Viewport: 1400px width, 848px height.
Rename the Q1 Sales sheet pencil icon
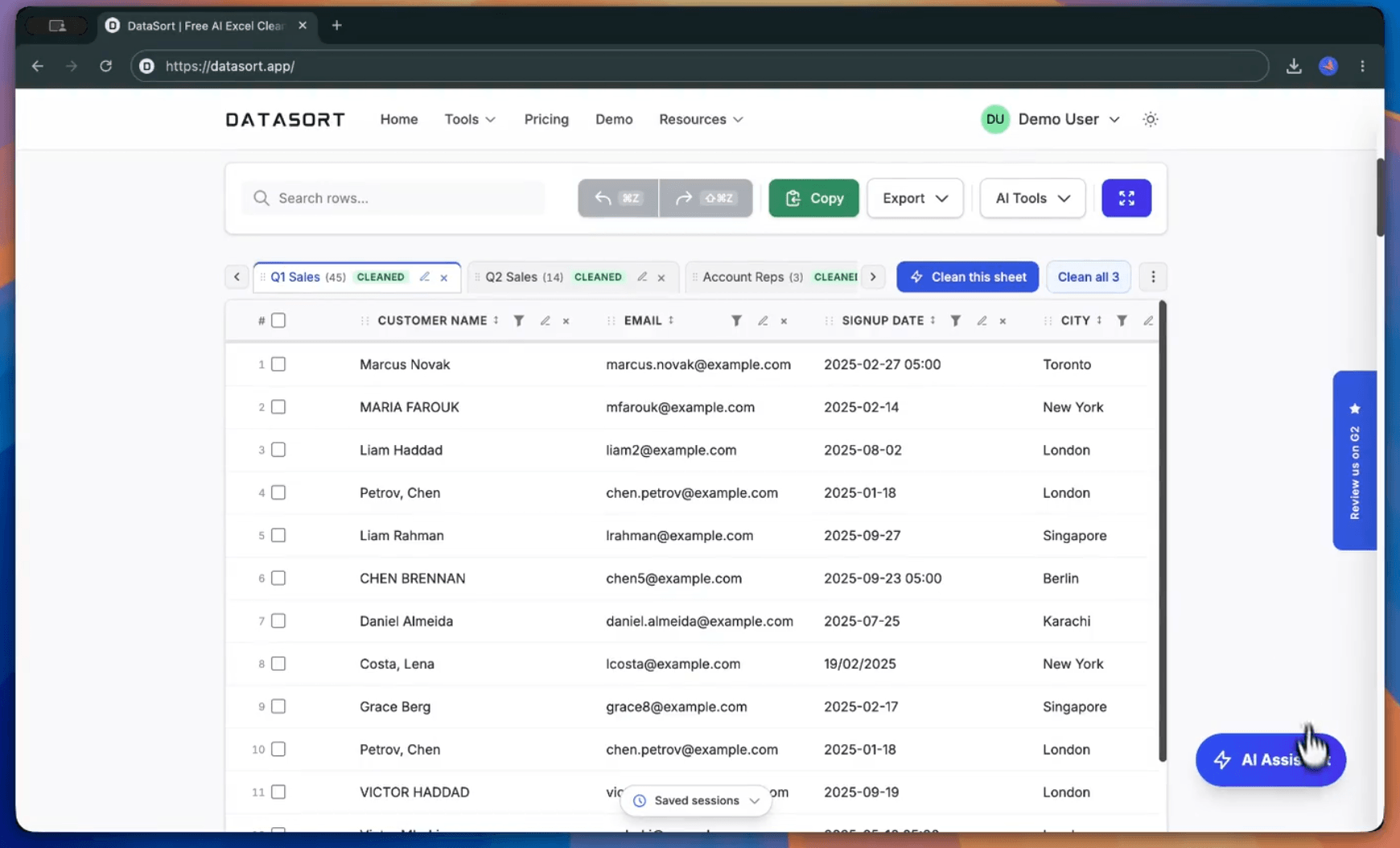tap(425, 277)
